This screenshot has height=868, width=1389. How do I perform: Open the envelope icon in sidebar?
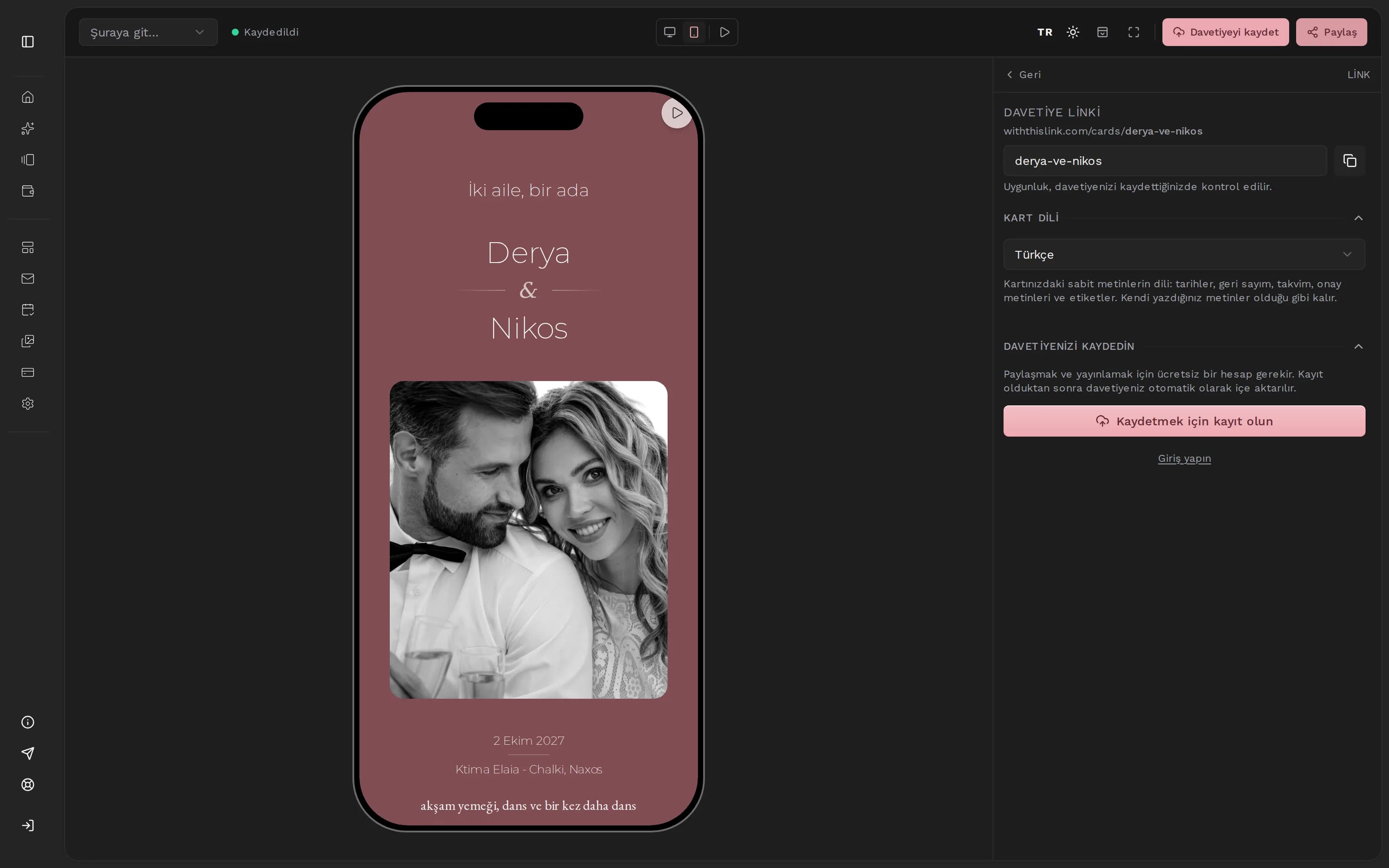pyautogui.click(x=27, y=279)
